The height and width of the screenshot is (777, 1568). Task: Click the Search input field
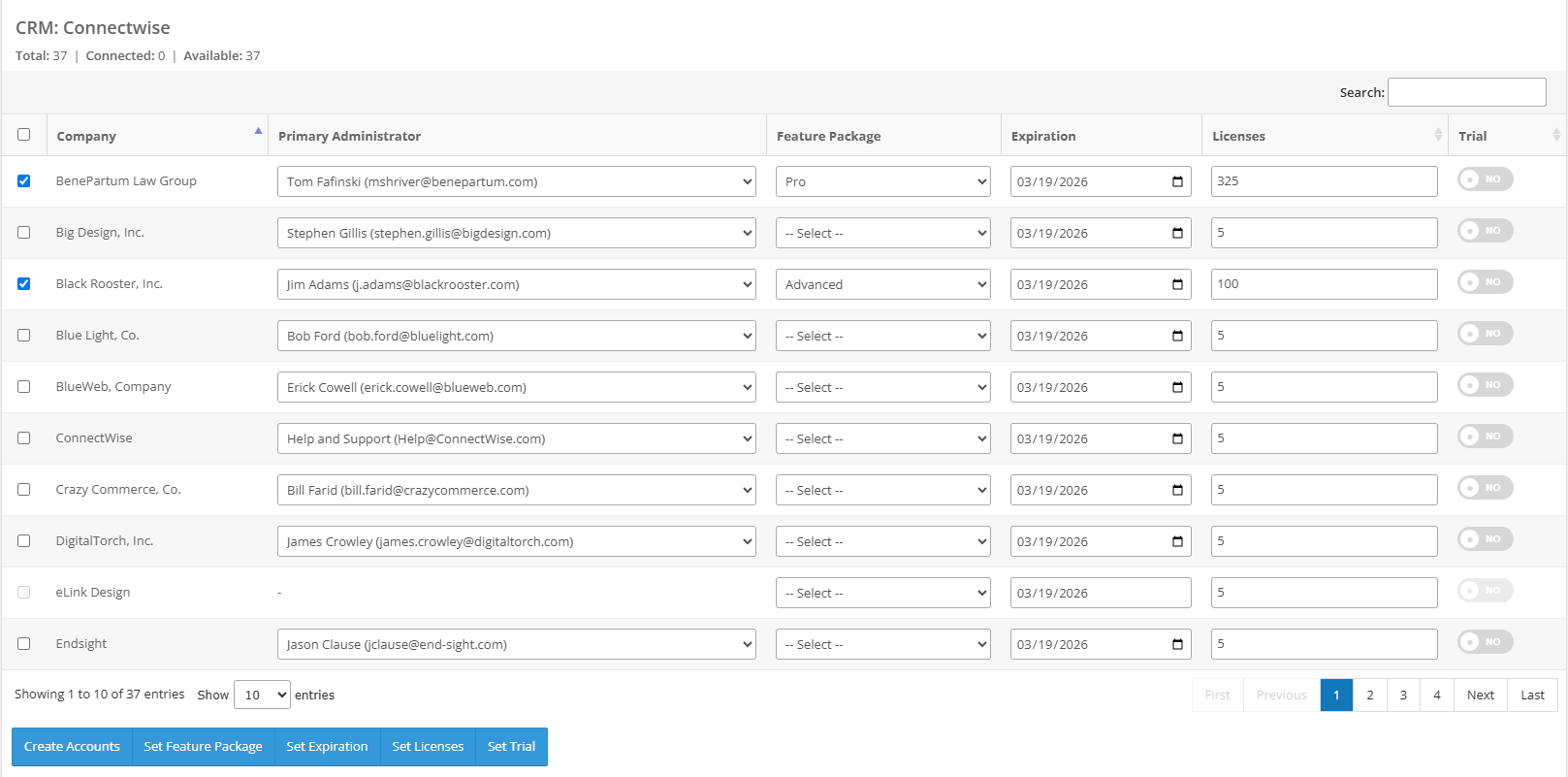1466,92
